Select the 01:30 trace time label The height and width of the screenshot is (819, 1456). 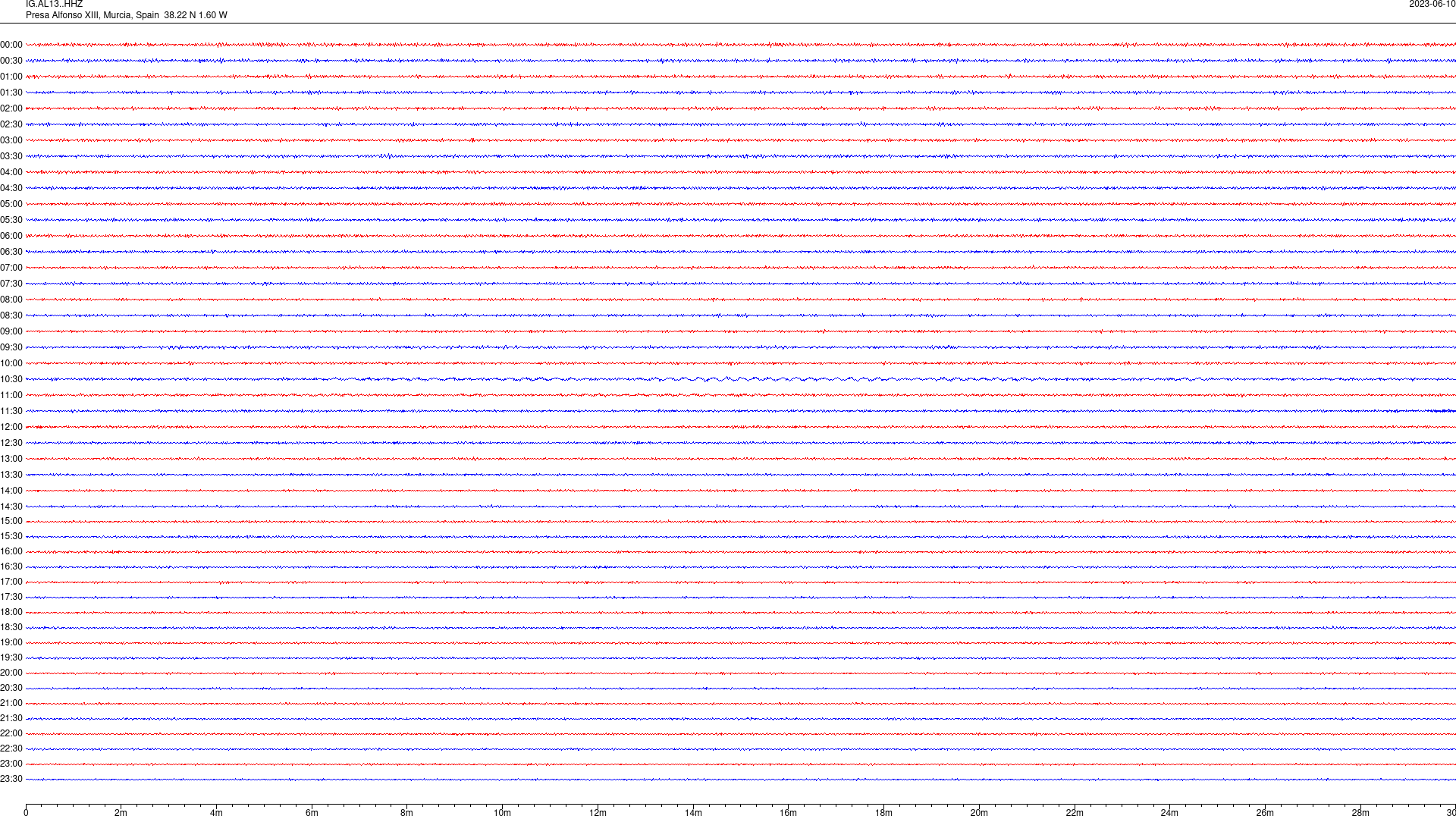[11, 93]
